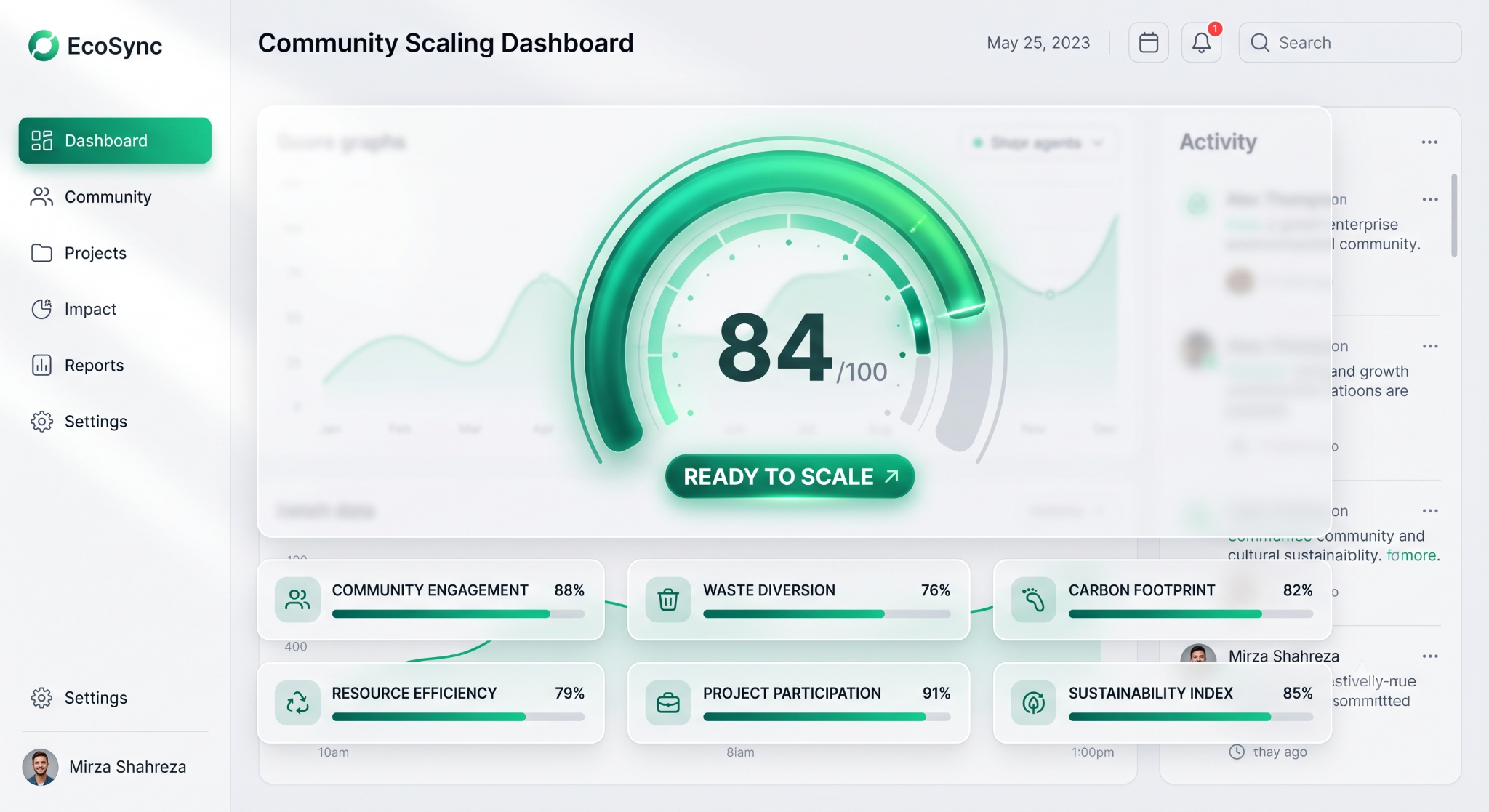Click the red notification badge
The width and height of the screenshot is (1489, 812).
pos(1215,28)
